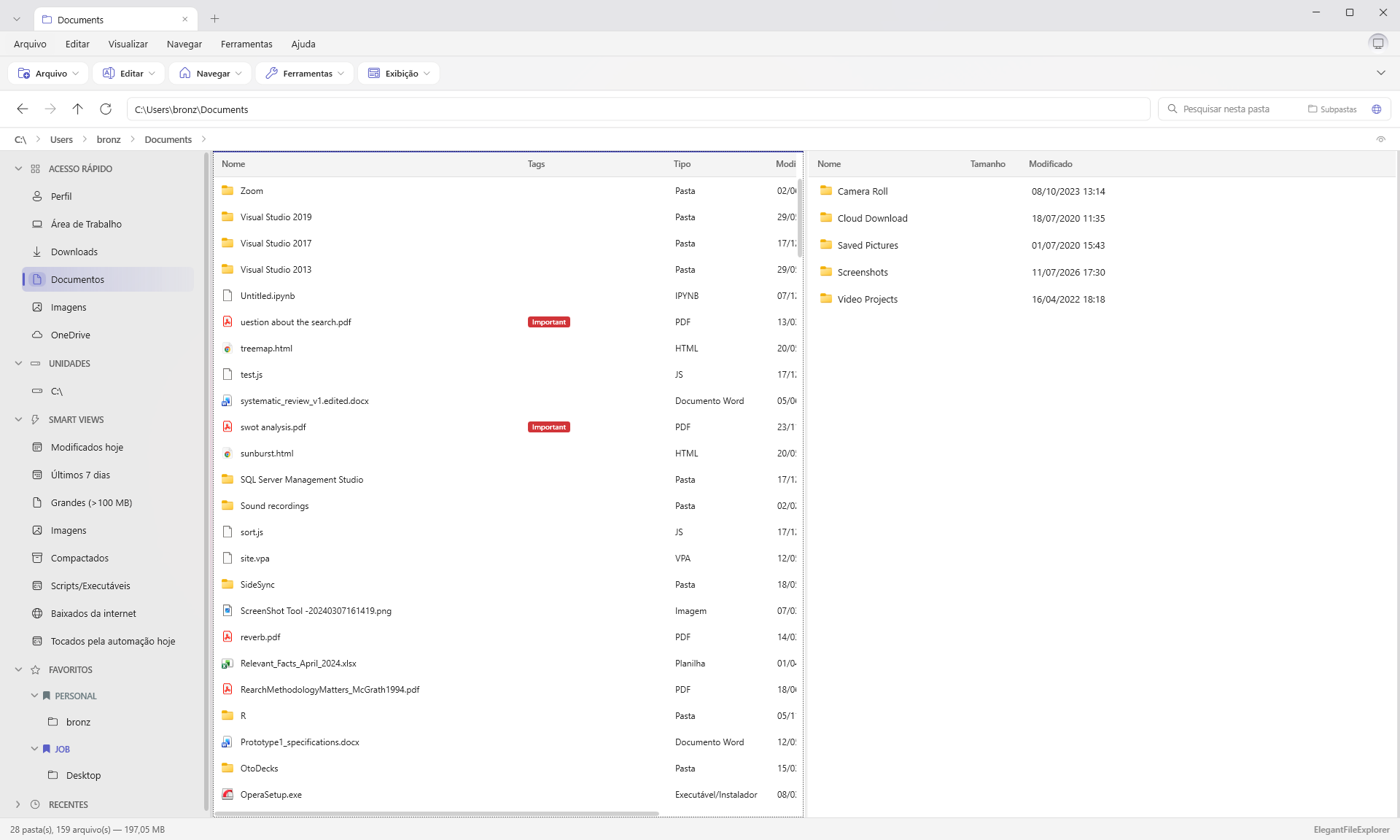
Task: Open Tocados pela automação hoje view
Action: pos(108,641)
